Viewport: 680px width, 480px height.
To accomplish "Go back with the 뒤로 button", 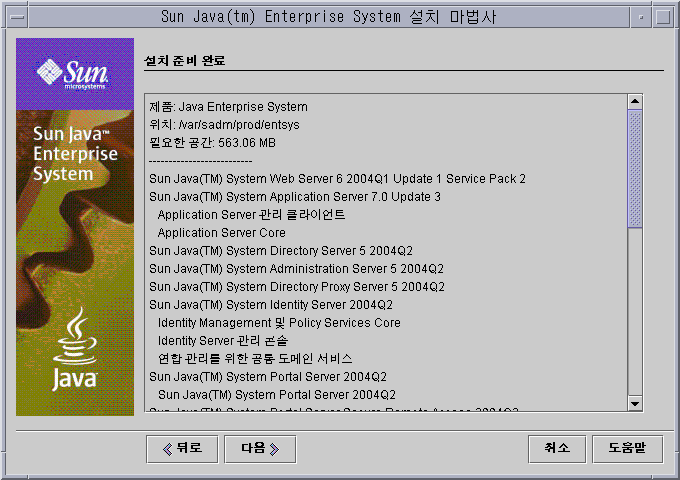I will [x=182, y=449].
